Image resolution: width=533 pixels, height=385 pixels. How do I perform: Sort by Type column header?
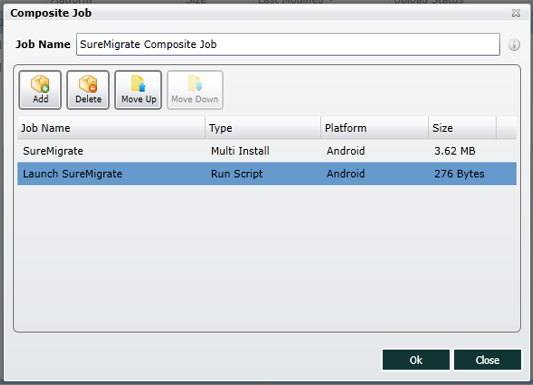click(x=263, y=128)
